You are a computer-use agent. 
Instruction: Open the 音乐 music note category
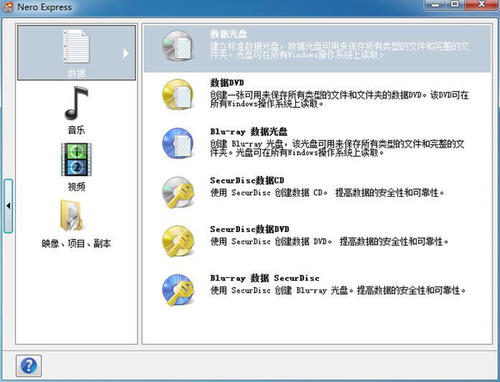[x=76, y=103]
